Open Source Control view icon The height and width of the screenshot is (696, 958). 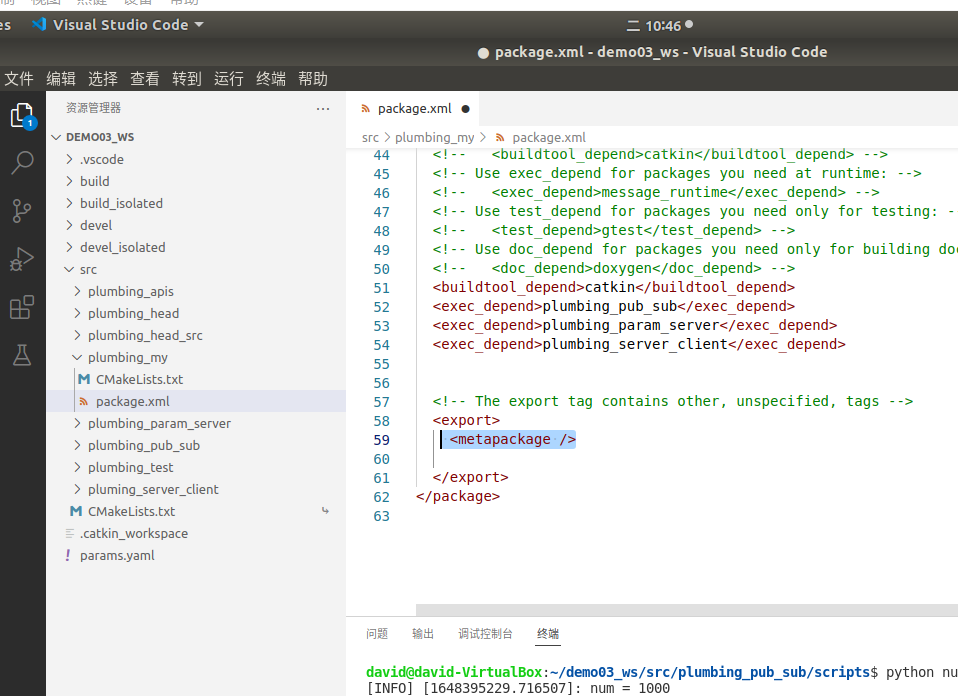pos(22,211)
